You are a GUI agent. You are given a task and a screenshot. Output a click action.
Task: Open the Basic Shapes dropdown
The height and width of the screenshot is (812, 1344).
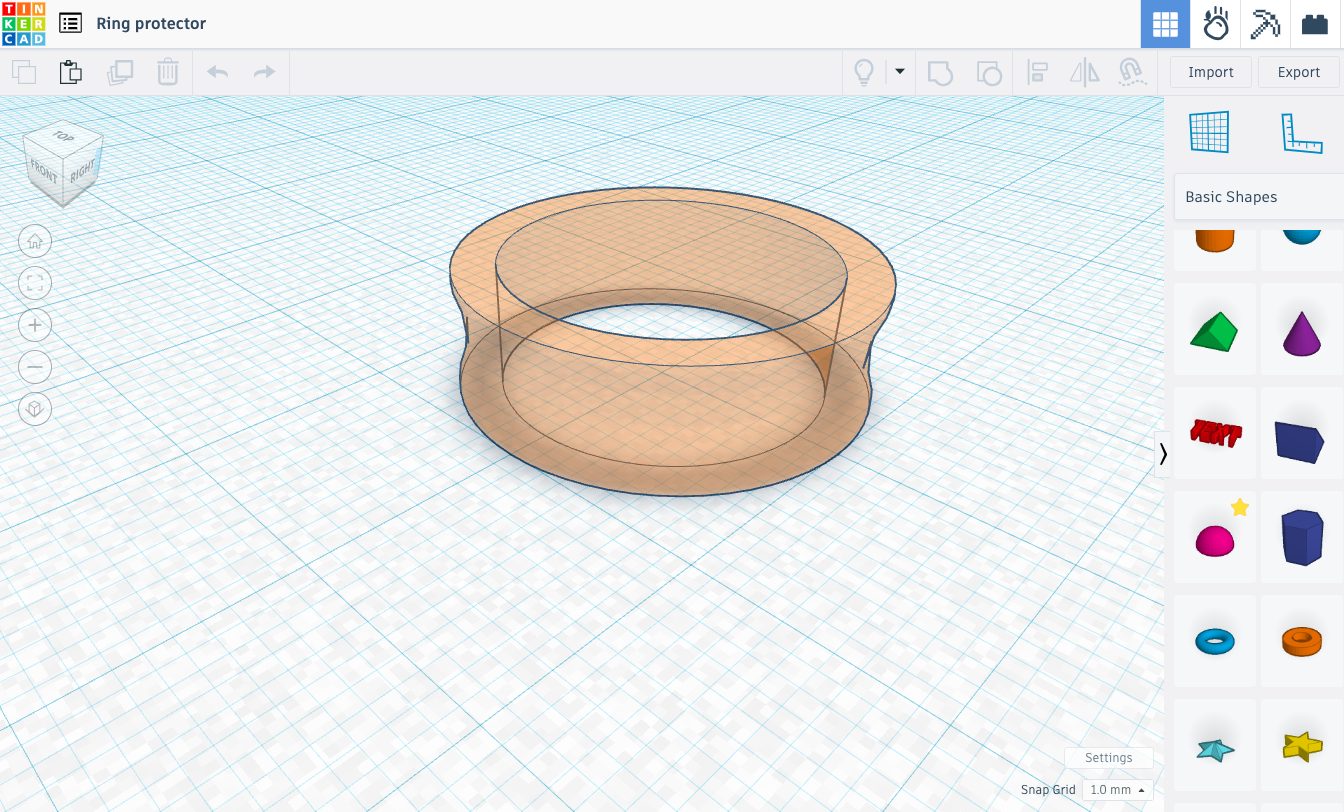pyautogui.click(x=1259, y=197)
